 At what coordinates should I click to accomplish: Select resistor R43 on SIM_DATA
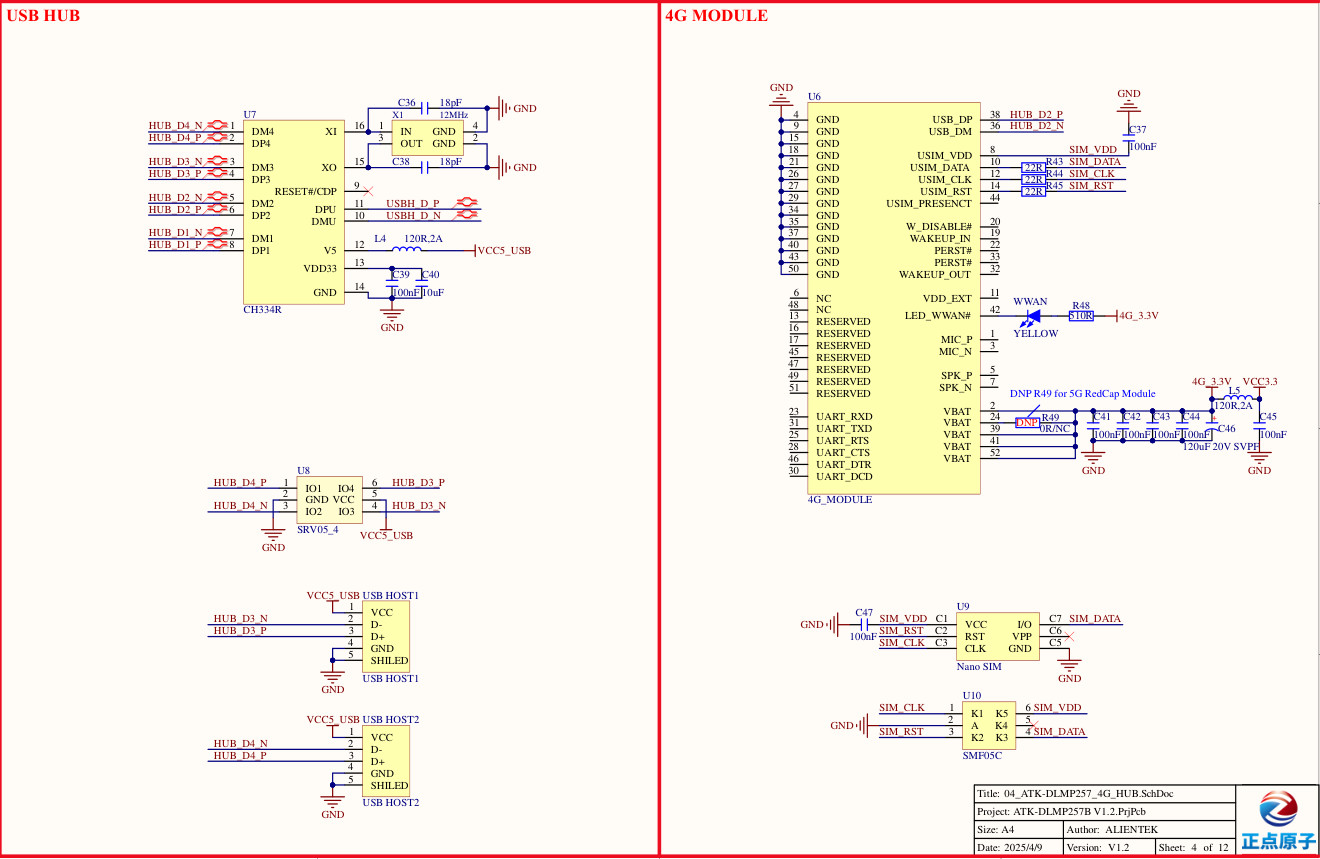pos(1034,167)
